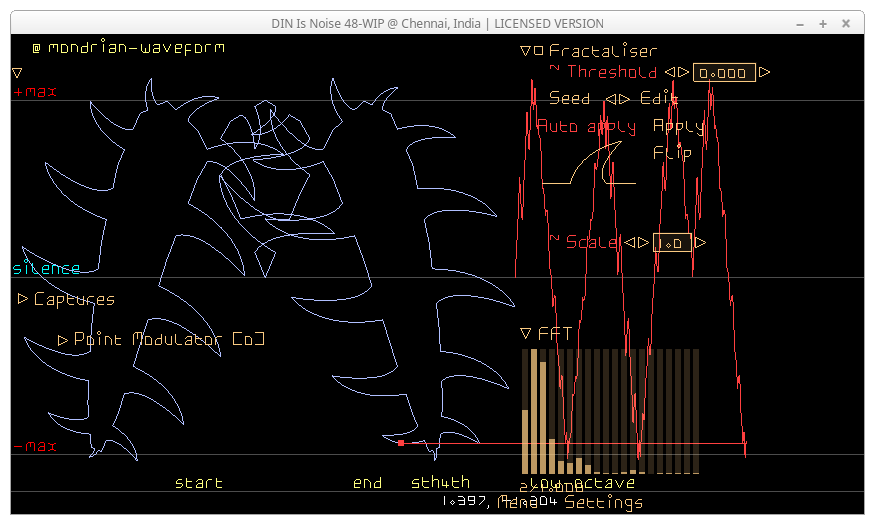Increase Threshold using arrow after value box

coord(764,72)
